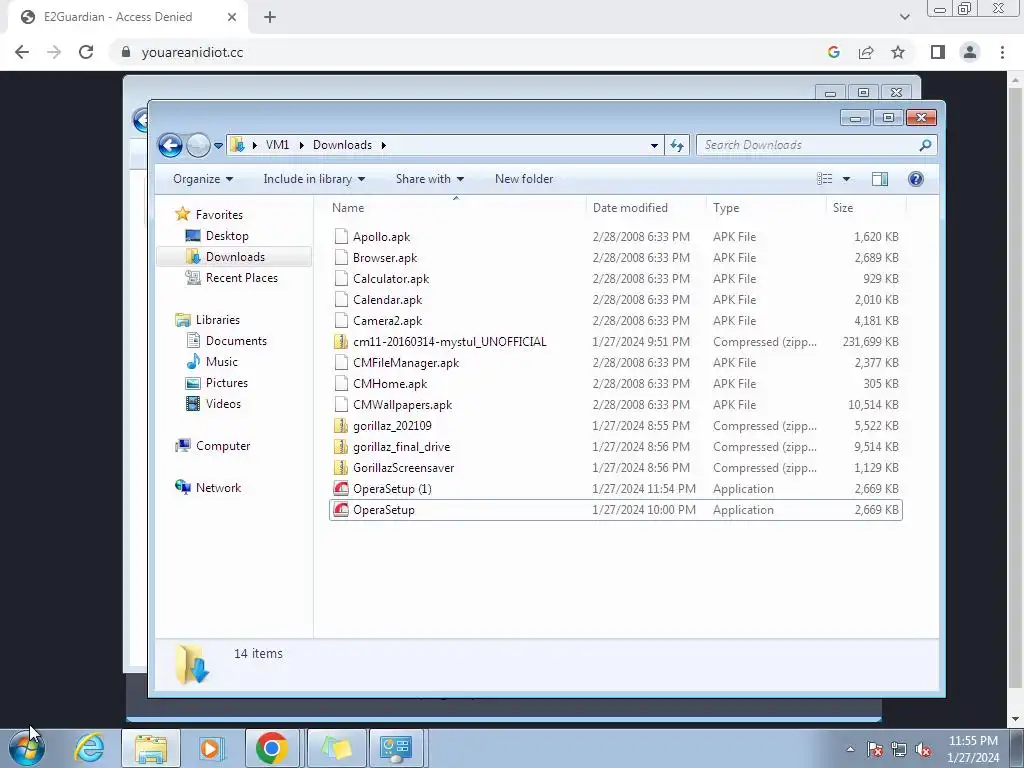Expand the arrow after Downloads breadcrumb

point(384,145)
